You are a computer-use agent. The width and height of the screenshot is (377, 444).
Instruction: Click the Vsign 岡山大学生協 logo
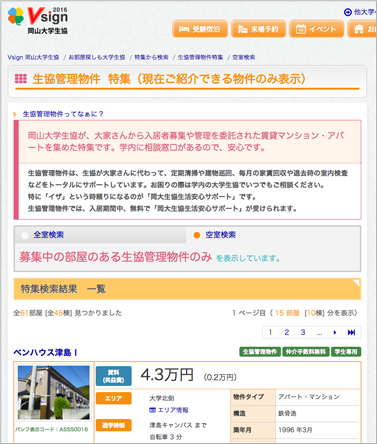(x=38, y=21)
